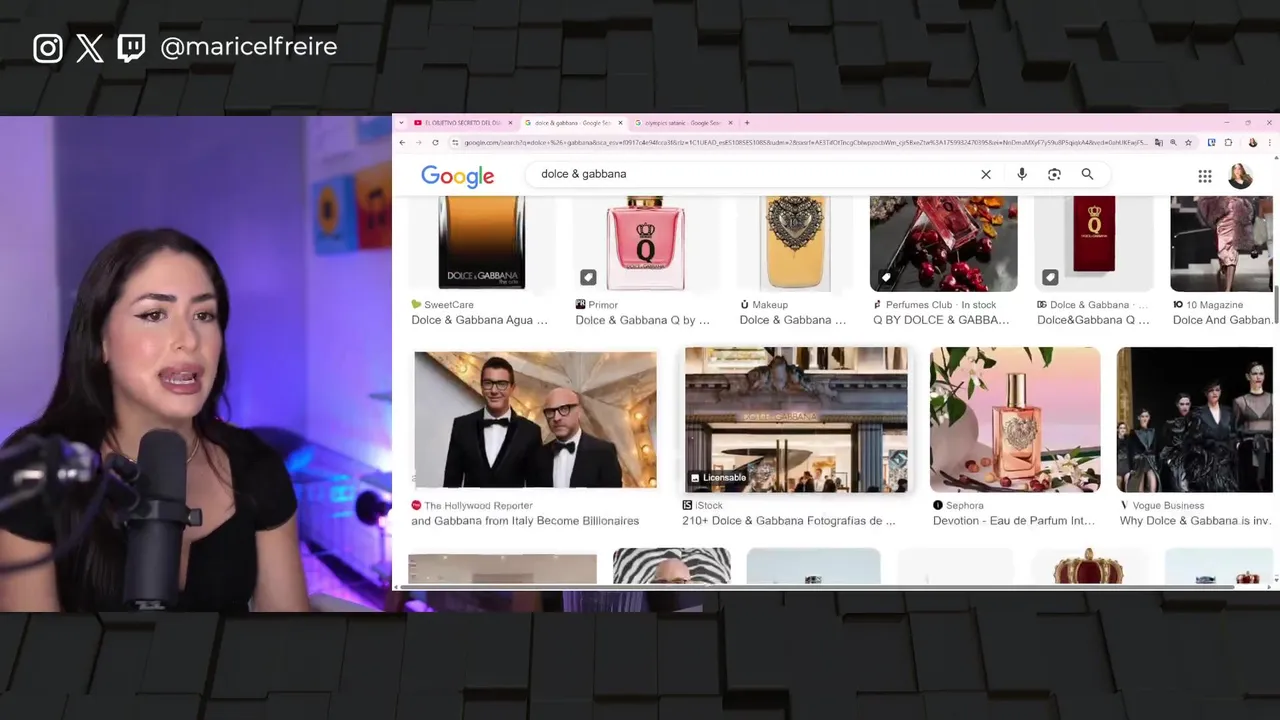Click 'and Gabbana from Italy Become Billionaires' title
This screenshot has height=720, width=1280.
[525, 521]
